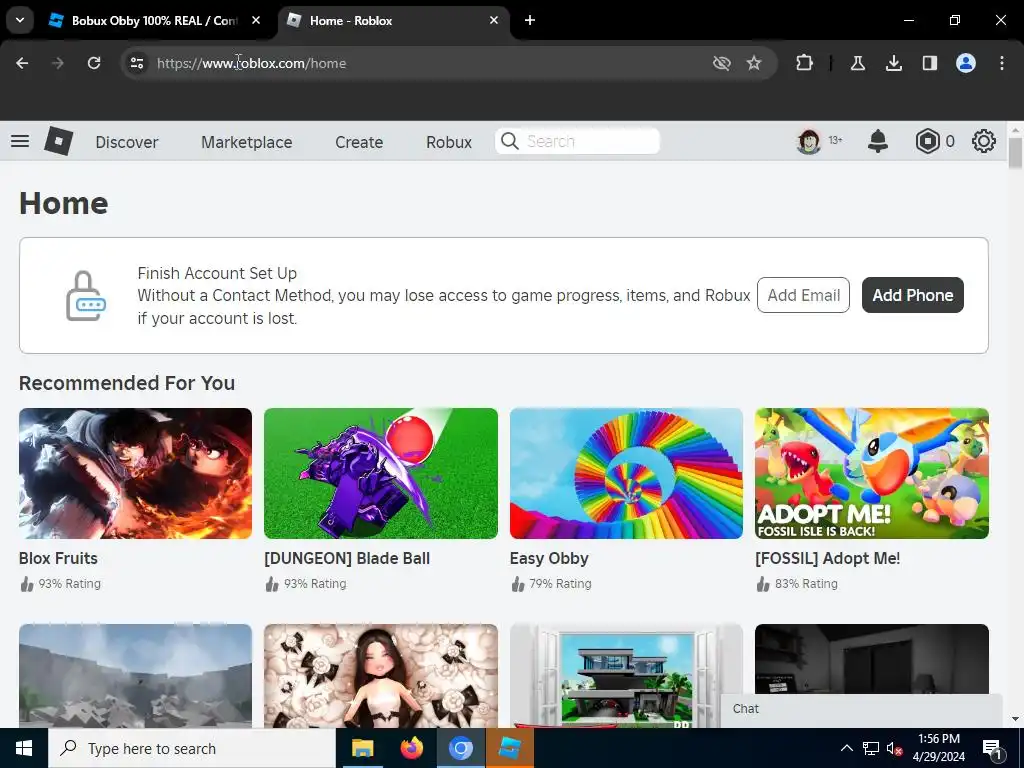1024x768 pixels.
Task: Click the Add Phone button
Action: [x=912, y=295]
